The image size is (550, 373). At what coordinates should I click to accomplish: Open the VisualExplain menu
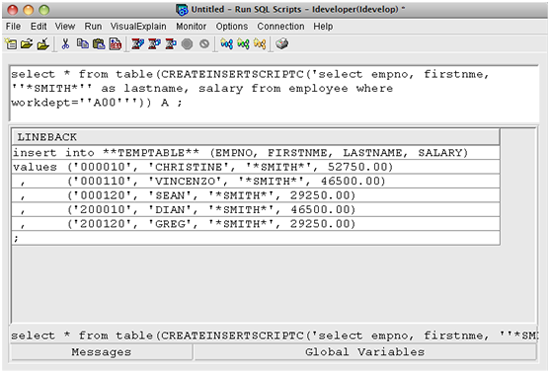click(x=138, y=26)
